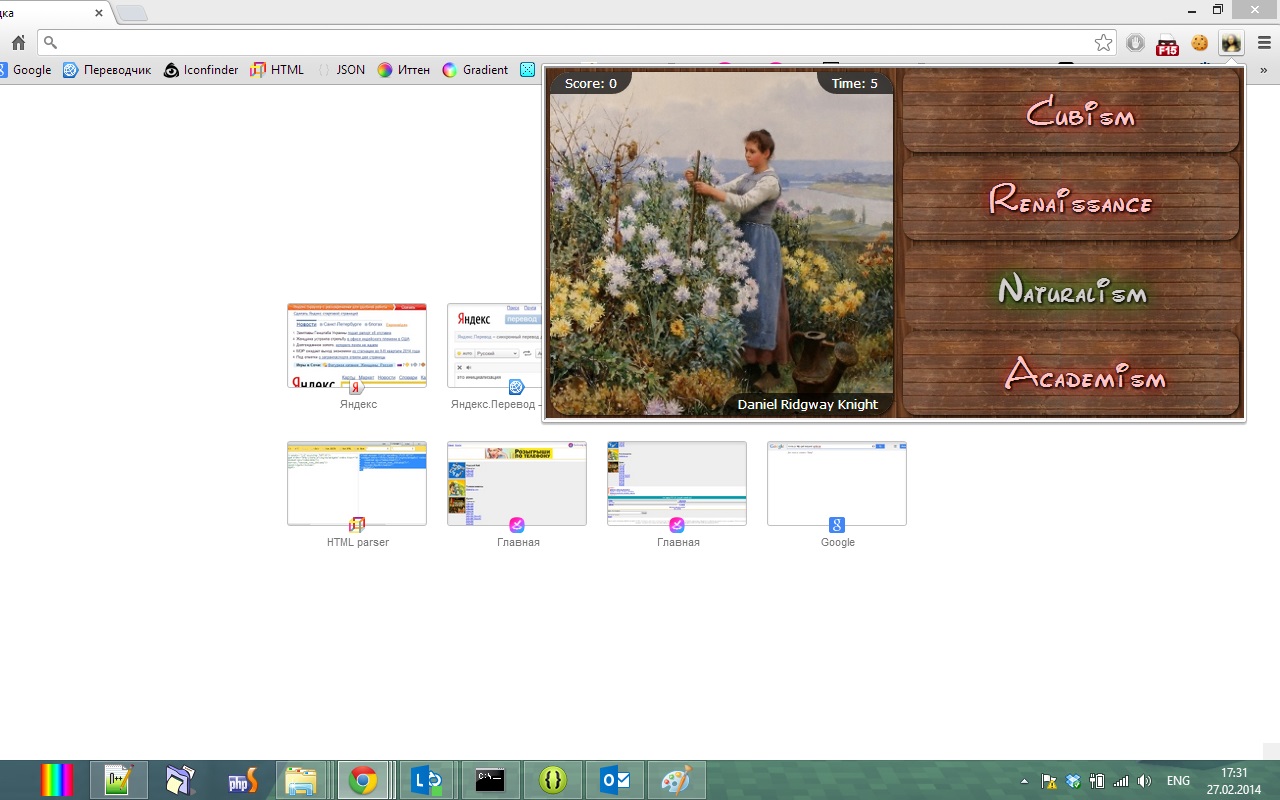Open the Chrome hamburger menu
Image resolution: width=1280 pixels, height=800 pixels.
[x=1264, y=43]
